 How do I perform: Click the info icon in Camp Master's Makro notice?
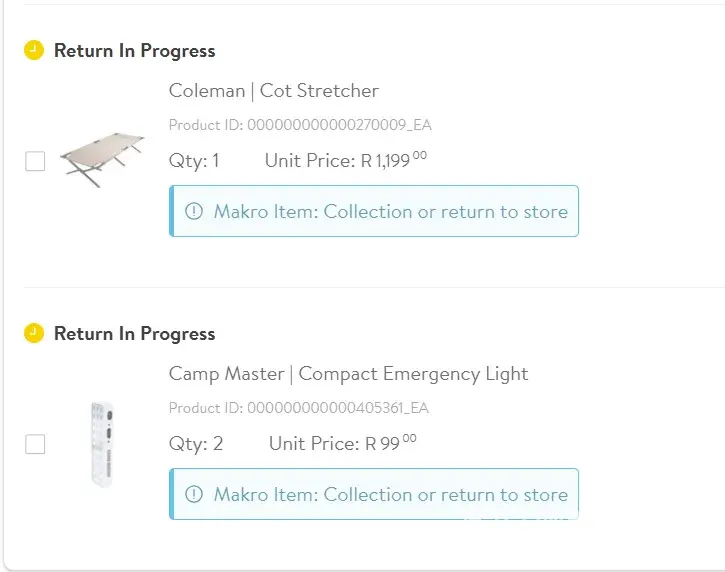pyautogui.click(x=194, y=494)
